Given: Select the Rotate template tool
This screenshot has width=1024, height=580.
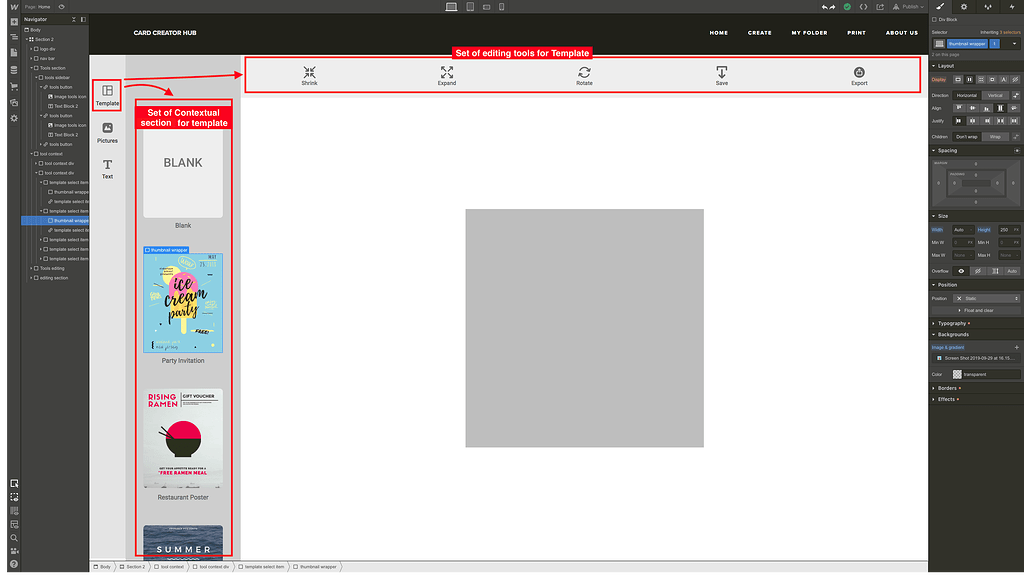Looking at the screenshot, I should pos(584,75).
